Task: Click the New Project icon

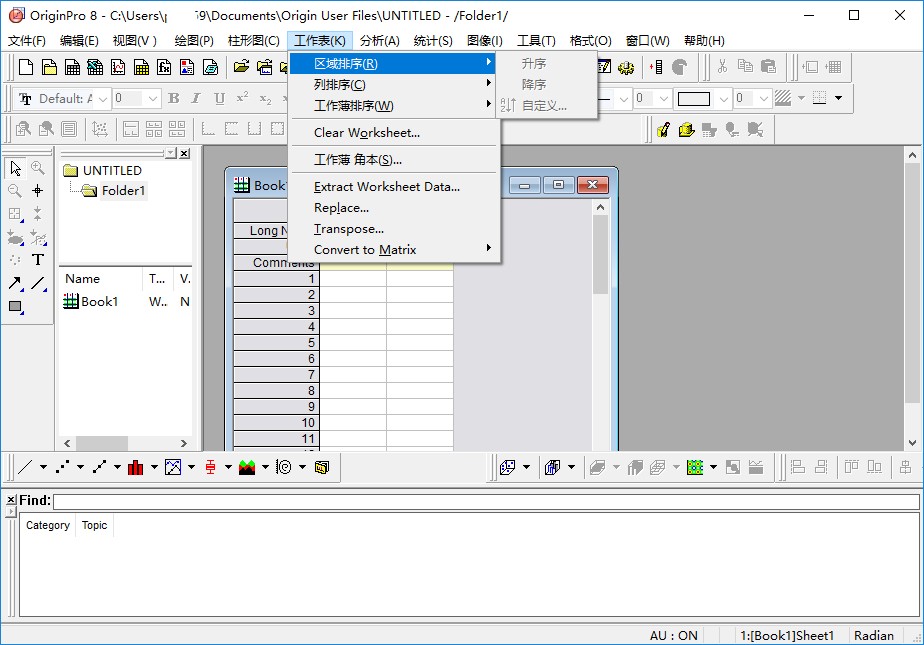Action: click(x=26, y=67)
